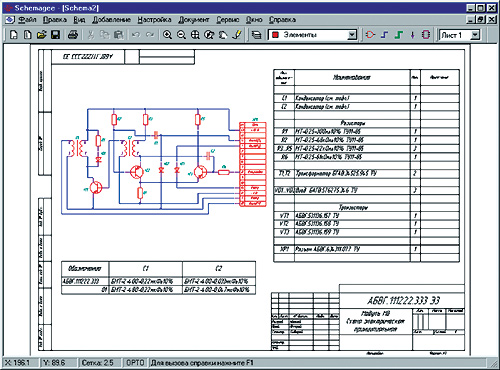Image resolution: width=500 pixels, height=370 pixels.
Task: Click the red connector component tool
Action: [x=426, y=35]
